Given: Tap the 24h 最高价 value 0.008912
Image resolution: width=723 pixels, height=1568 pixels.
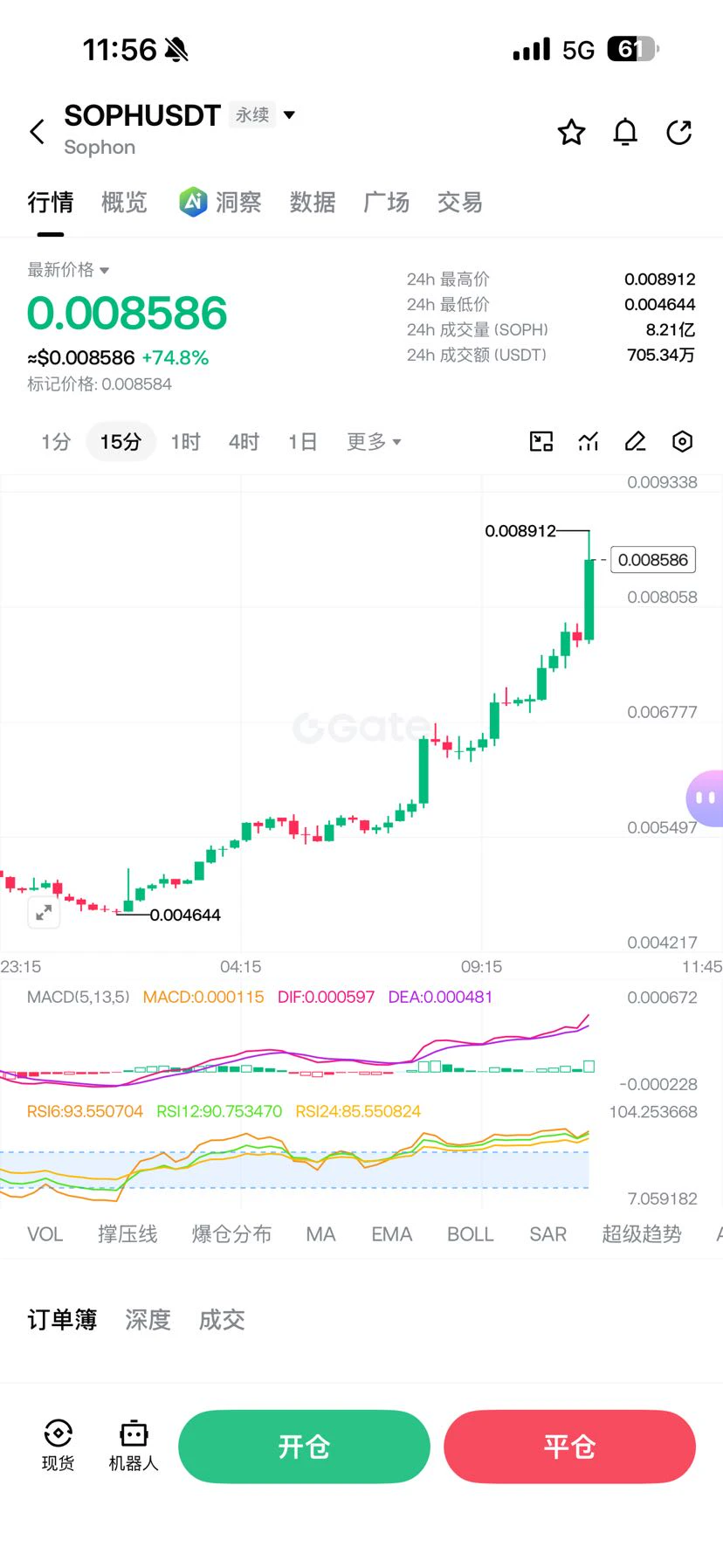Looking at the screenshot, I should 659,280.
